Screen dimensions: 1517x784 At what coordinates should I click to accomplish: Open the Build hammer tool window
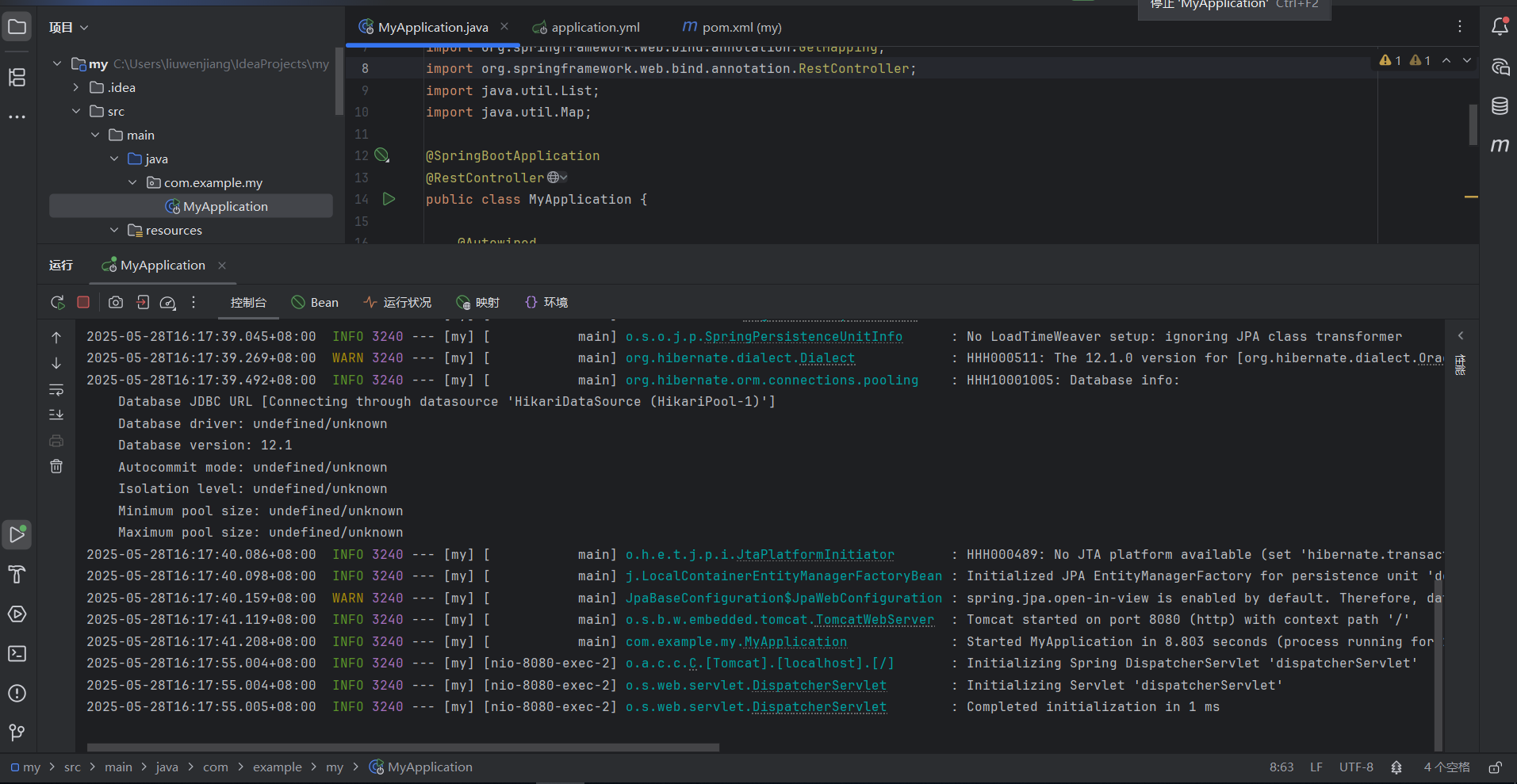(17, 575)
